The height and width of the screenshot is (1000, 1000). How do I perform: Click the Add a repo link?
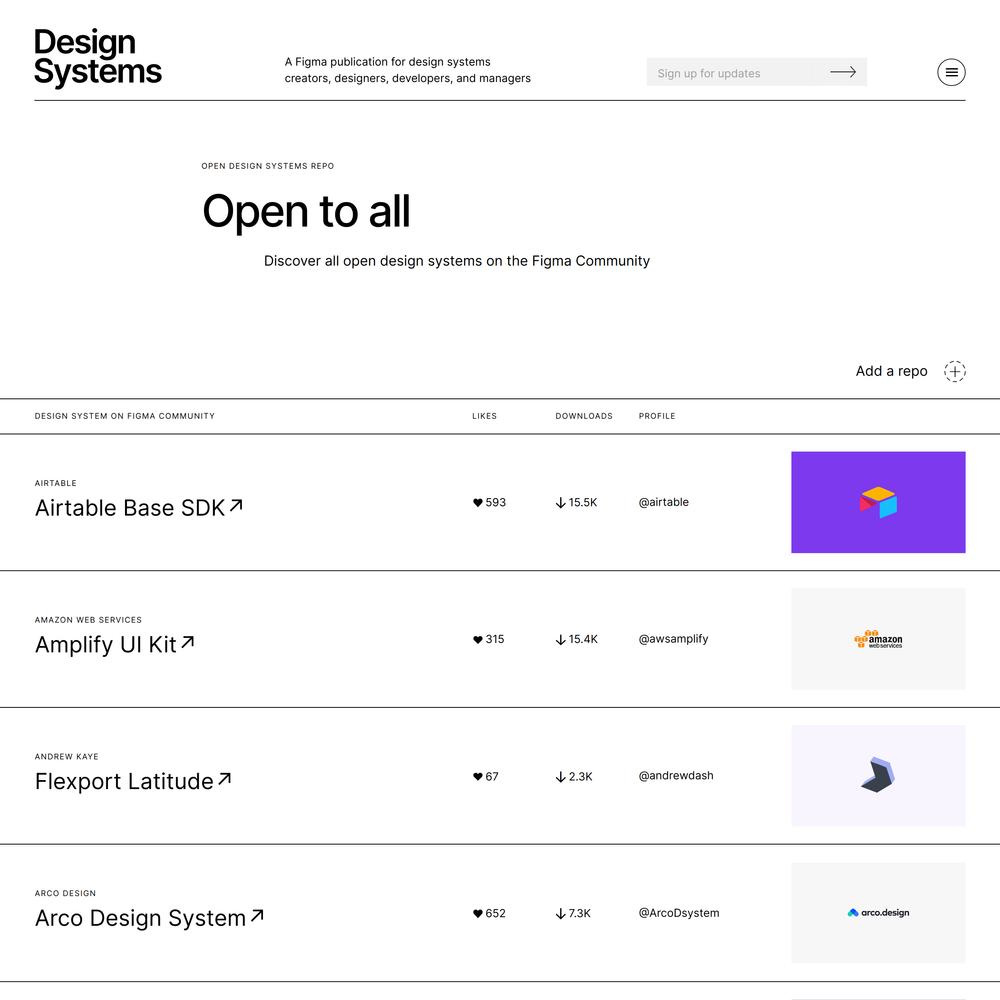click(891, 371)
